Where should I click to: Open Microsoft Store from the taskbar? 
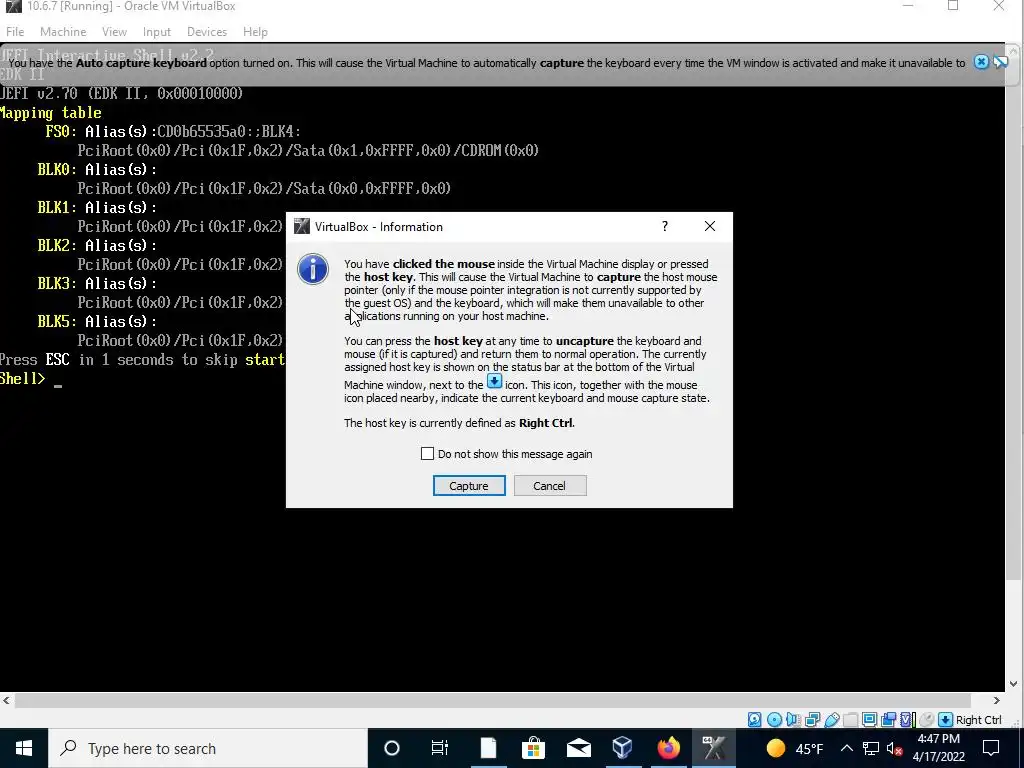[534, 748]
